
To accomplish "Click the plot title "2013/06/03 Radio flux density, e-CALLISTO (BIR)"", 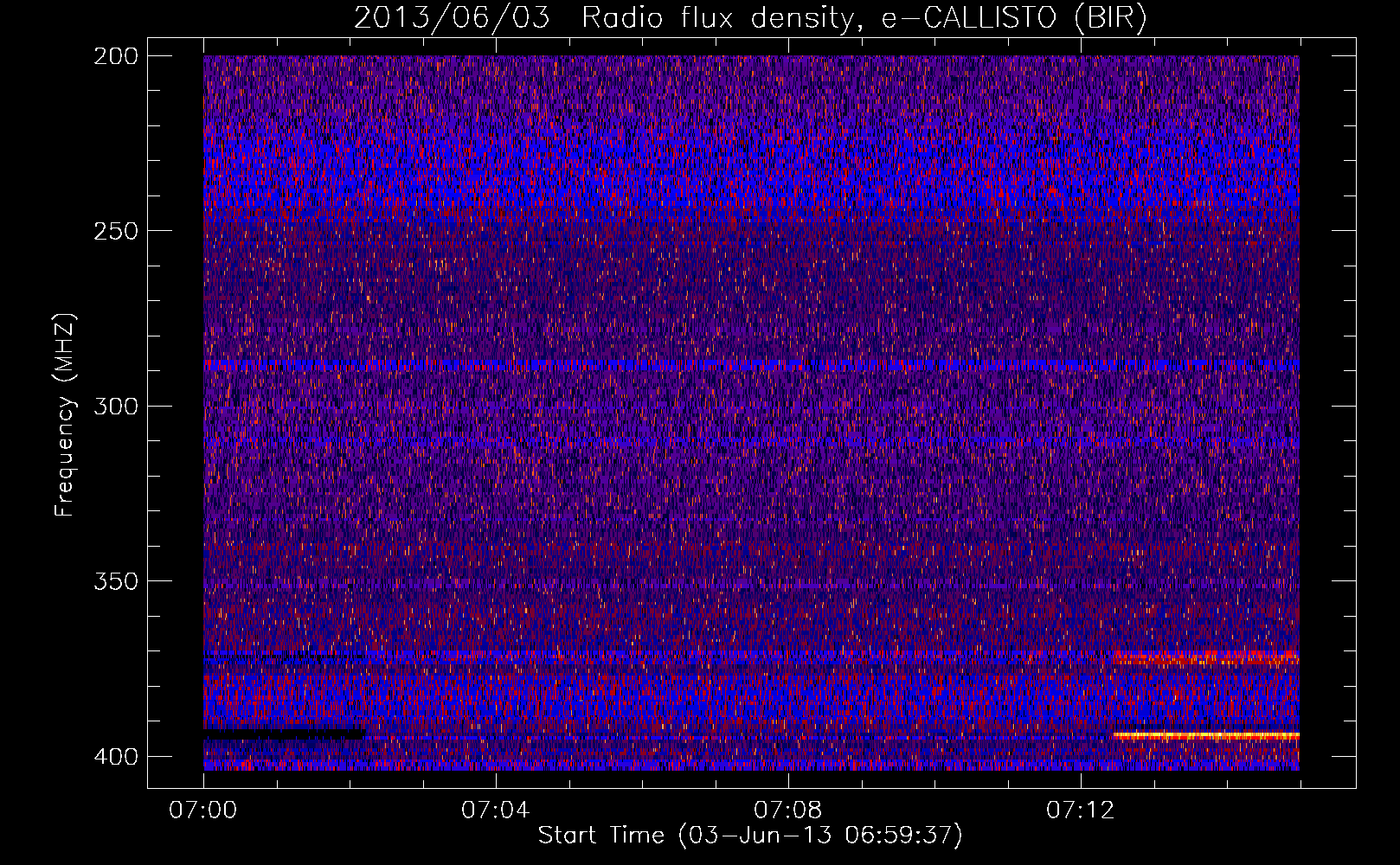I will [750, 18].
